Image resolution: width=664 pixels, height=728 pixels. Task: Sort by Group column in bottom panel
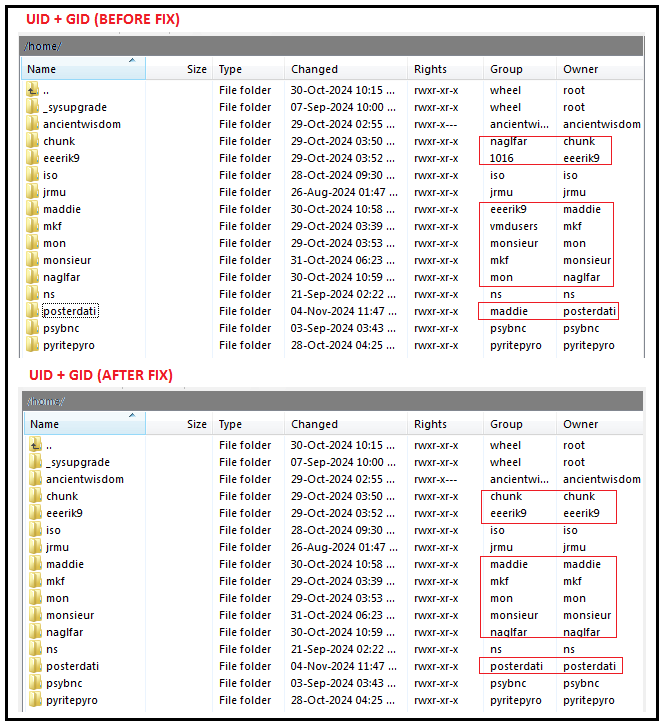(x=506, y=424)
